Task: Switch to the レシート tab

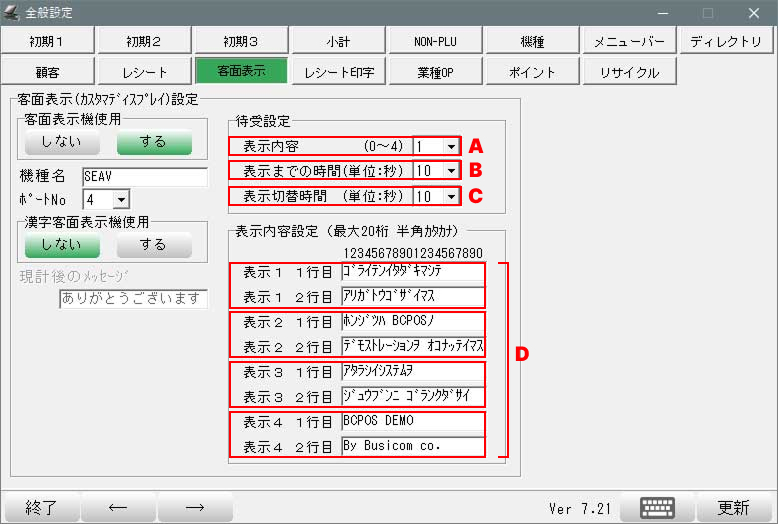Action: [x=145, y=72]
